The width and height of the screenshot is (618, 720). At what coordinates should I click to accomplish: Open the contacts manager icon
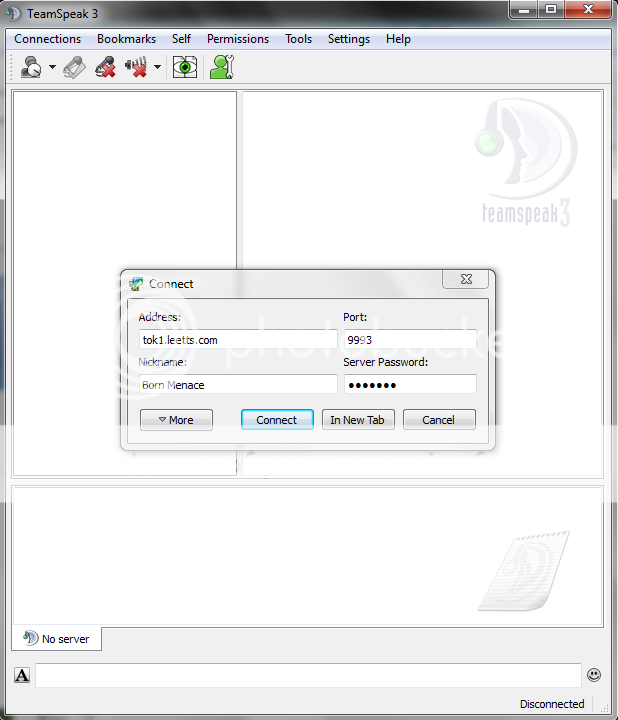point(221,68)
